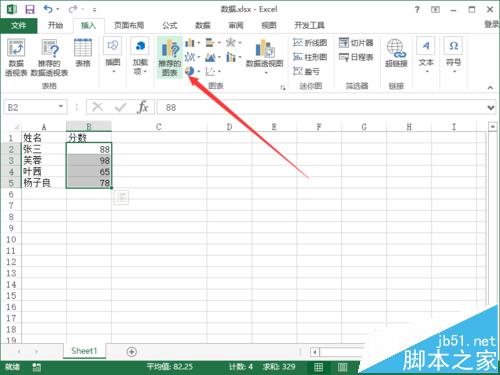The height and width of the screenshot is (375, 500).
Task: Insert a column chart from the ribbon
Action: coord(190,43)
